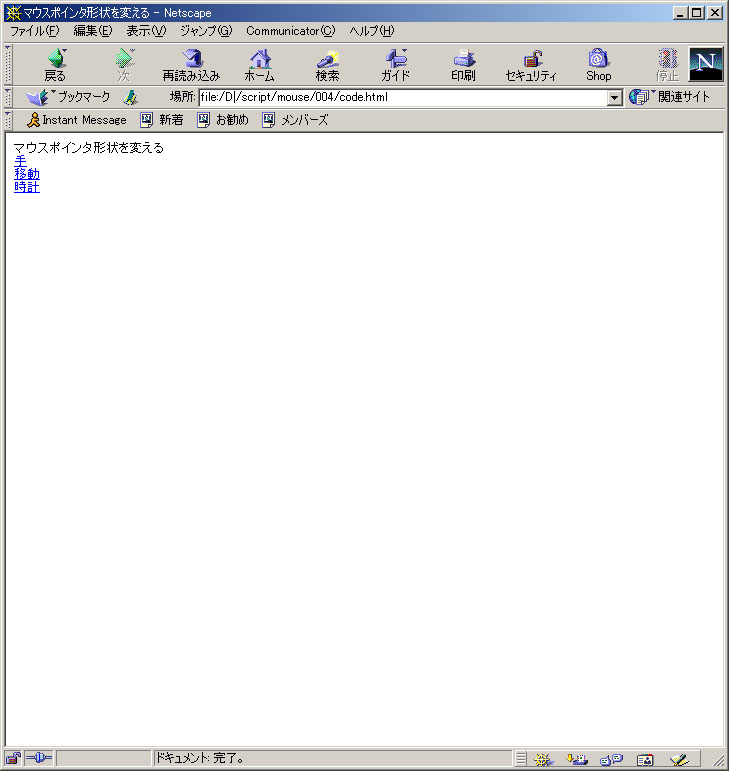
Task: Expand the location URL dropdown arrow
Action: point(614,97)
